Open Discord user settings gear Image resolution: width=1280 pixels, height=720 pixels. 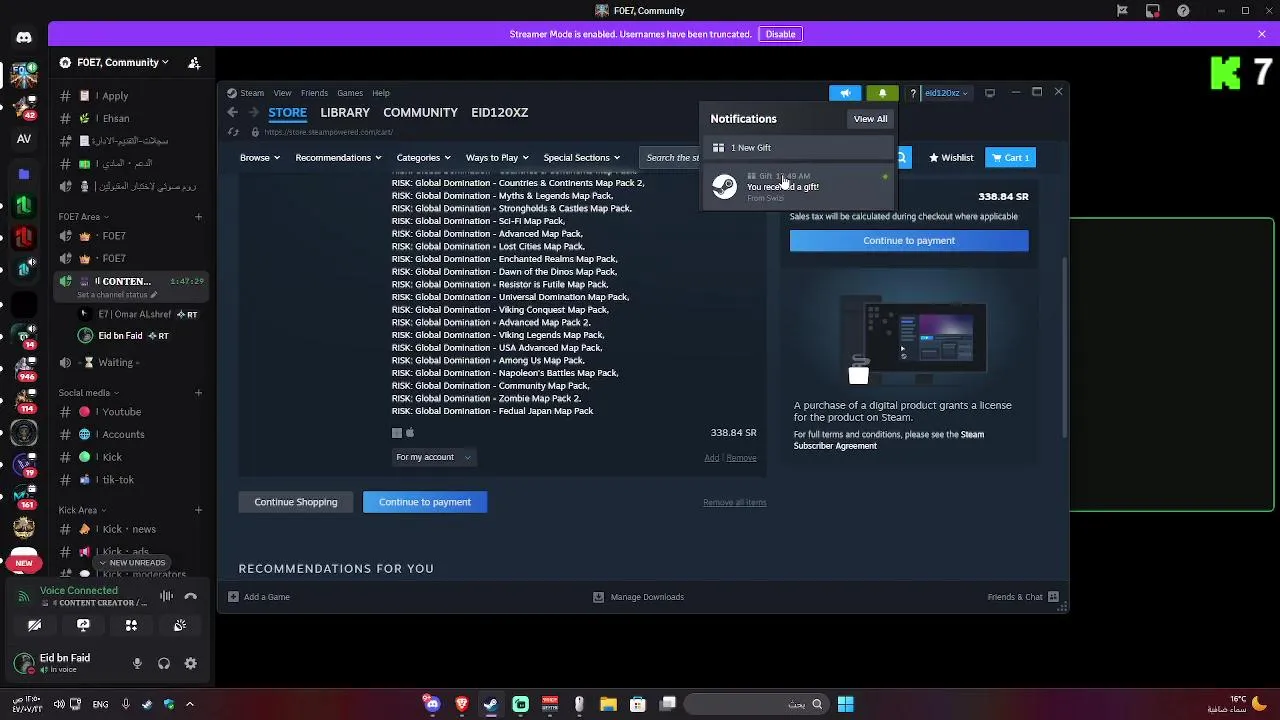(x=191, y=663)
